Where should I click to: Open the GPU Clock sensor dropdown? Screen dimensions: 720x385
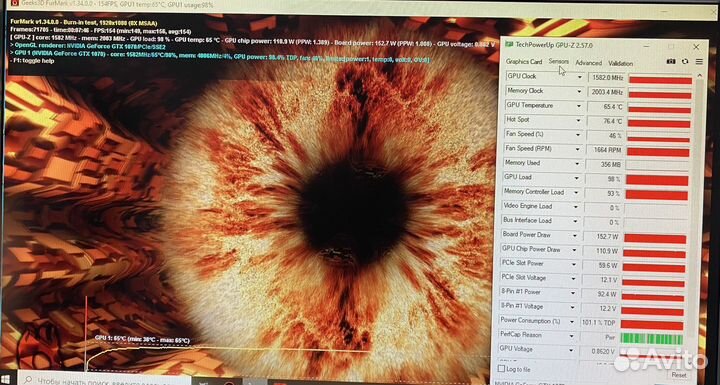(x=579, y=77)
